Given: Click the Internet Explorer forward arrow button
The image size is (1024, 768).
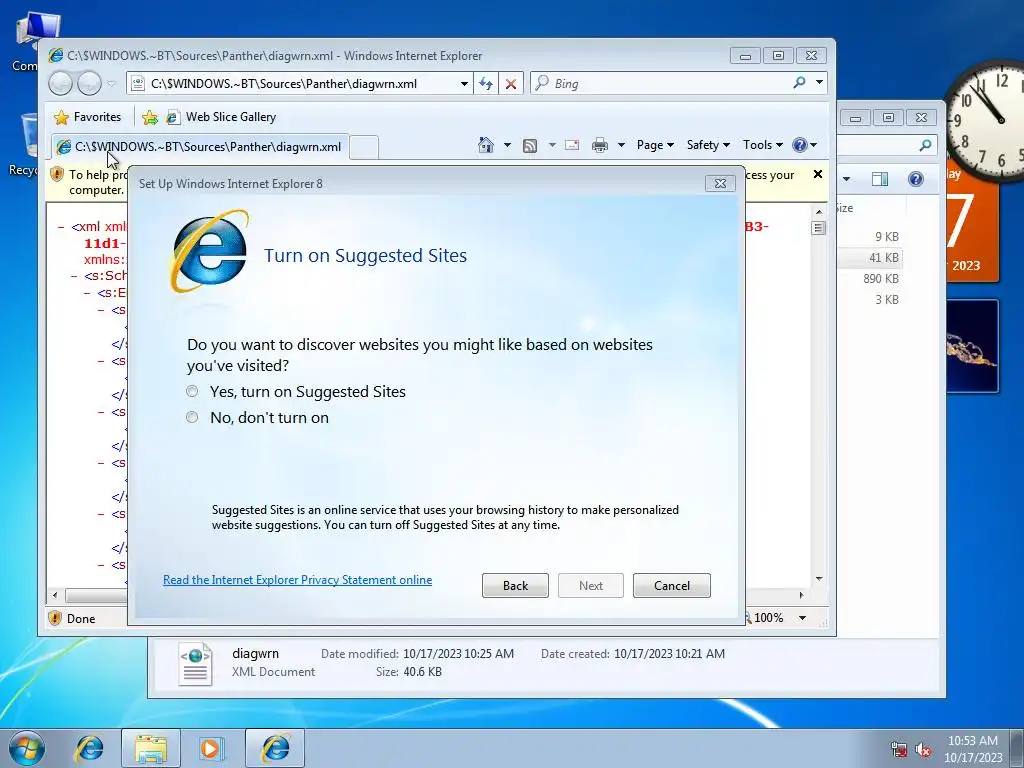Looking at the screenshot, I should [89, 84].
